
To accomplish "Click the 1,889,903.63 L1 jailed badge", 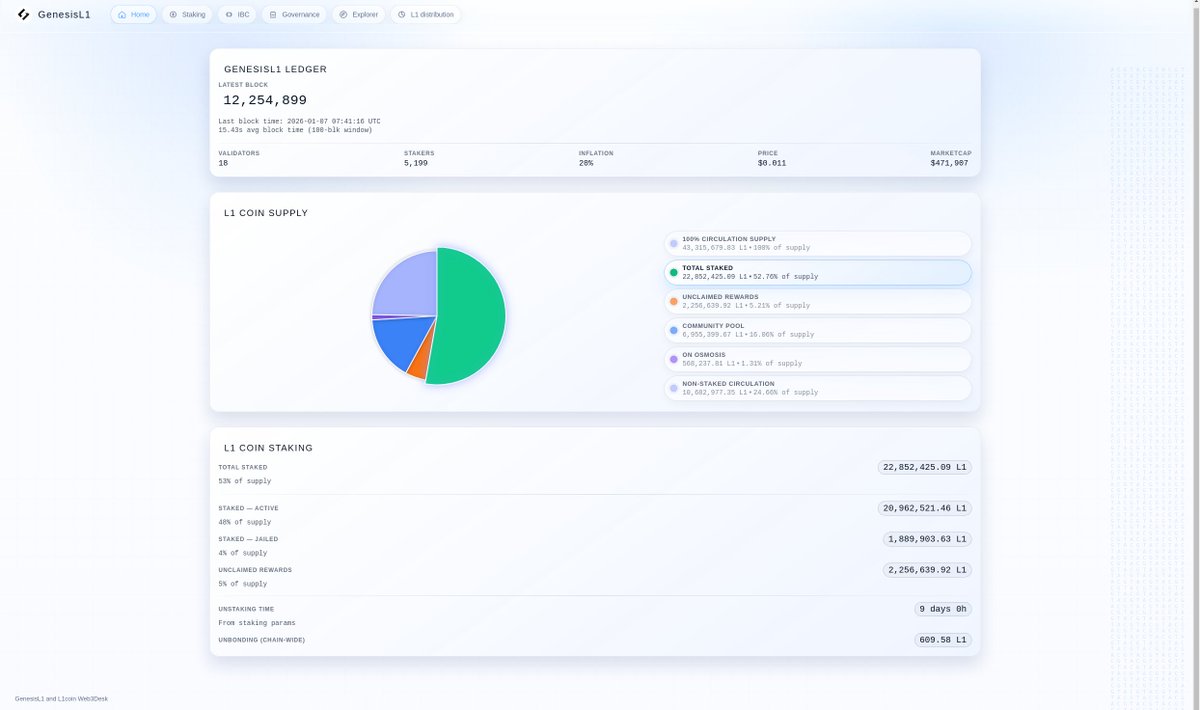I will tap(928, 539).
